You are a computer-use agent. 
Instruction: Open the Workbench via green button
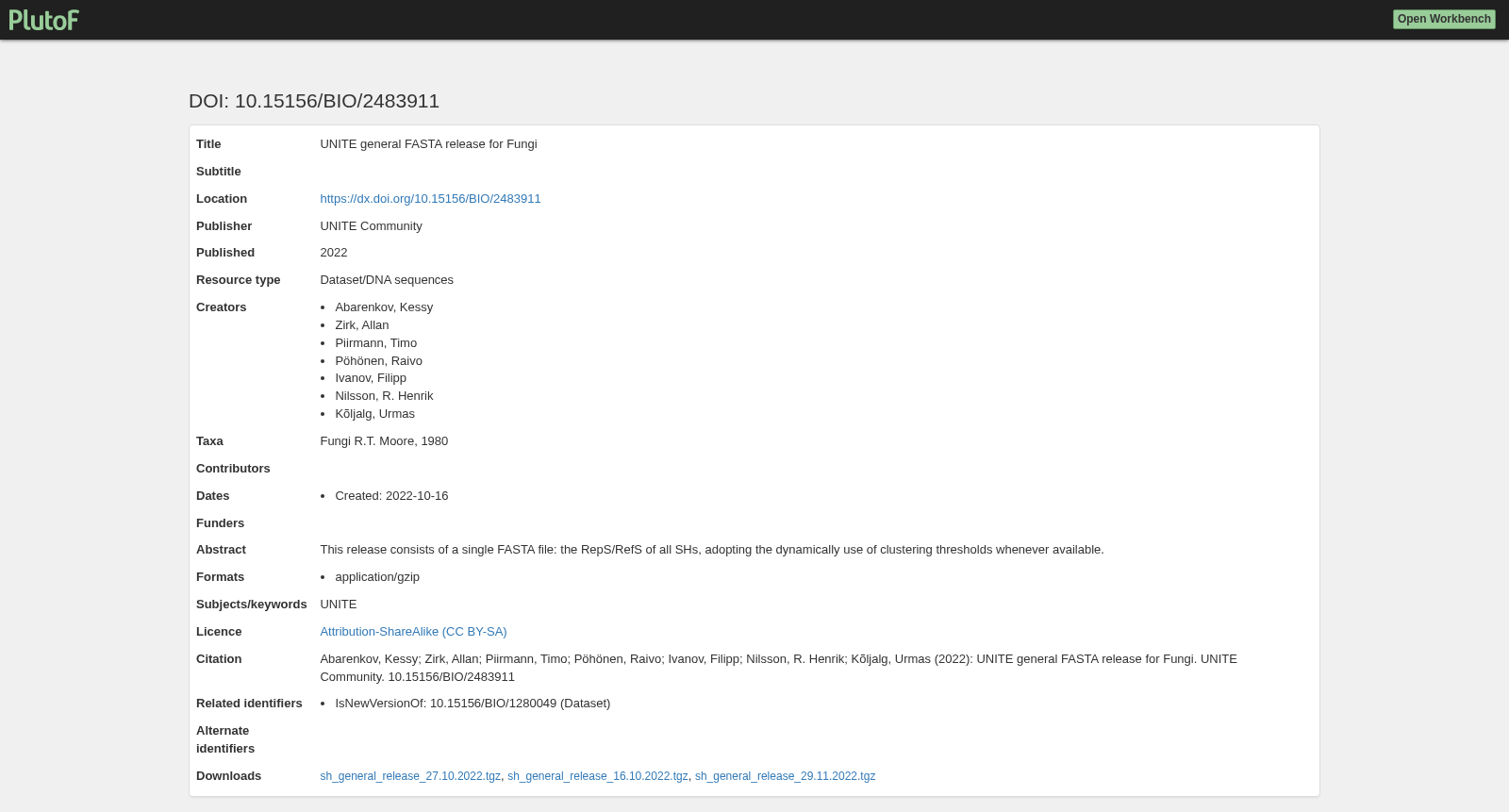(1444, 19)
